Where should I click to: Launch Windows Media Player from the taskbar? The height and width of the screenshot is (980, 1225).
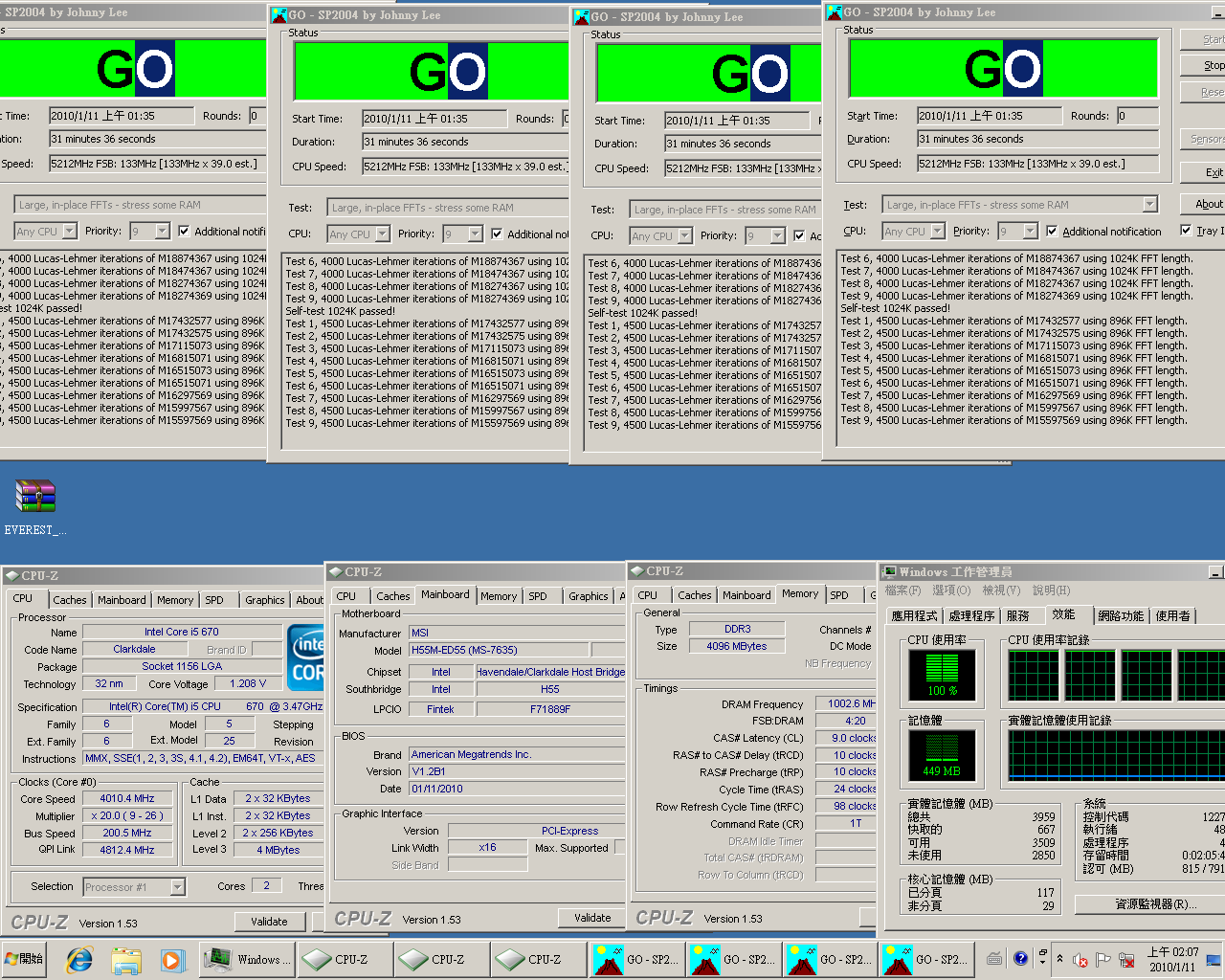(172, 959)
